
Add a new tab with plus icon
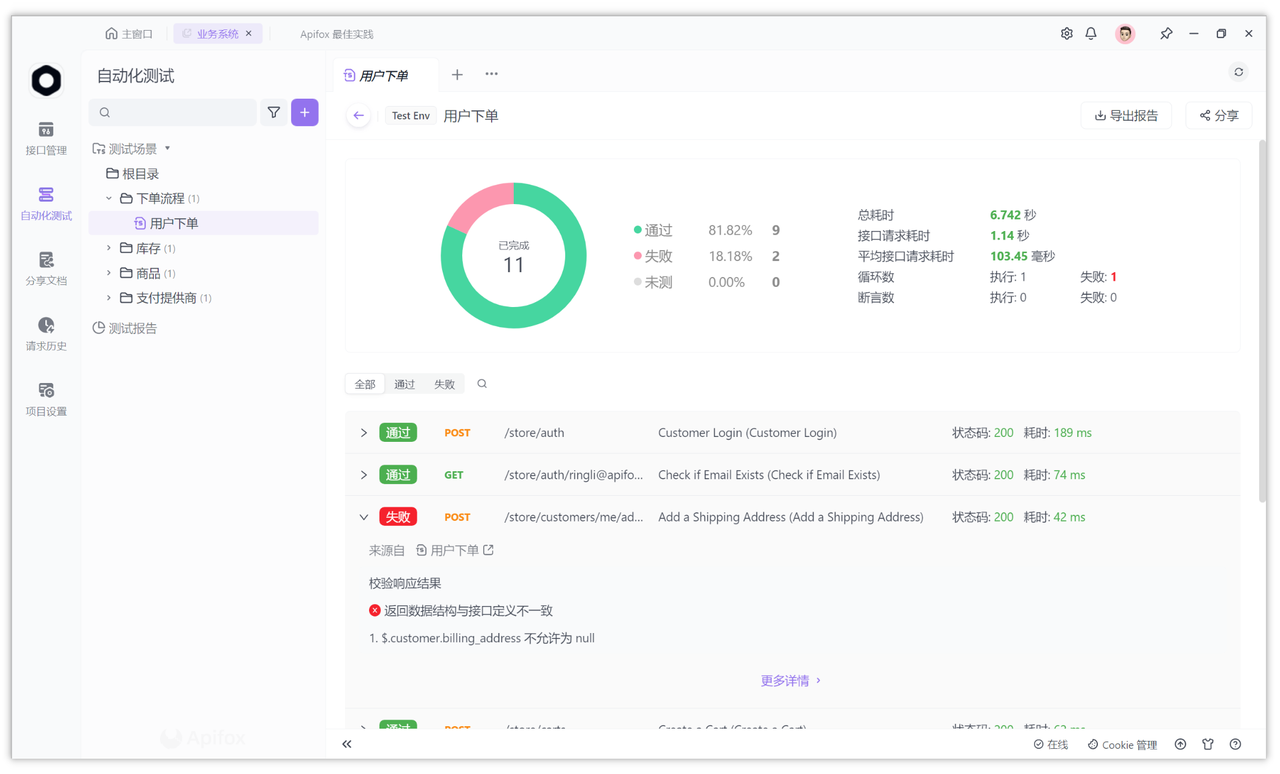(x=457, y=74)
